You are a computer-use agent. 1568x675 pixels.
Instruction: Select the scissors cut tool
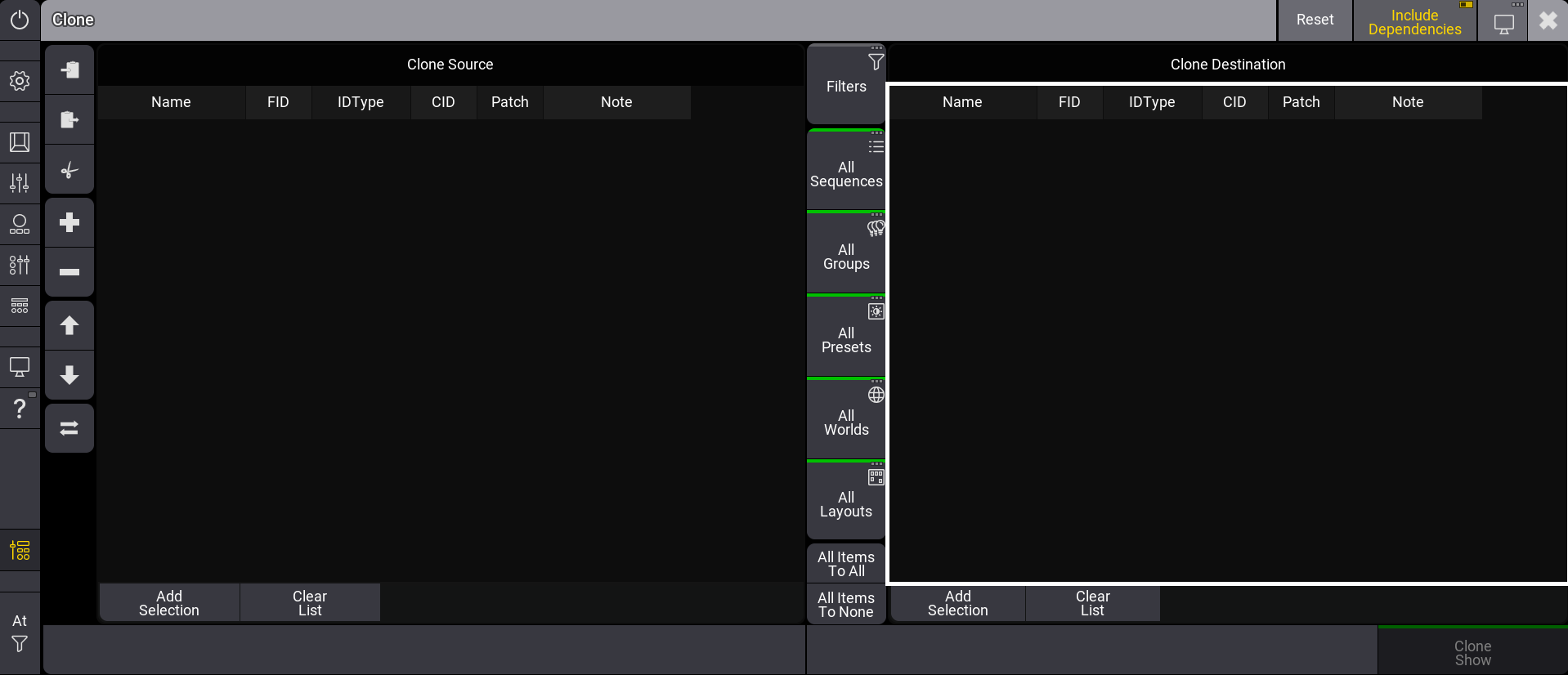[69, 171]
